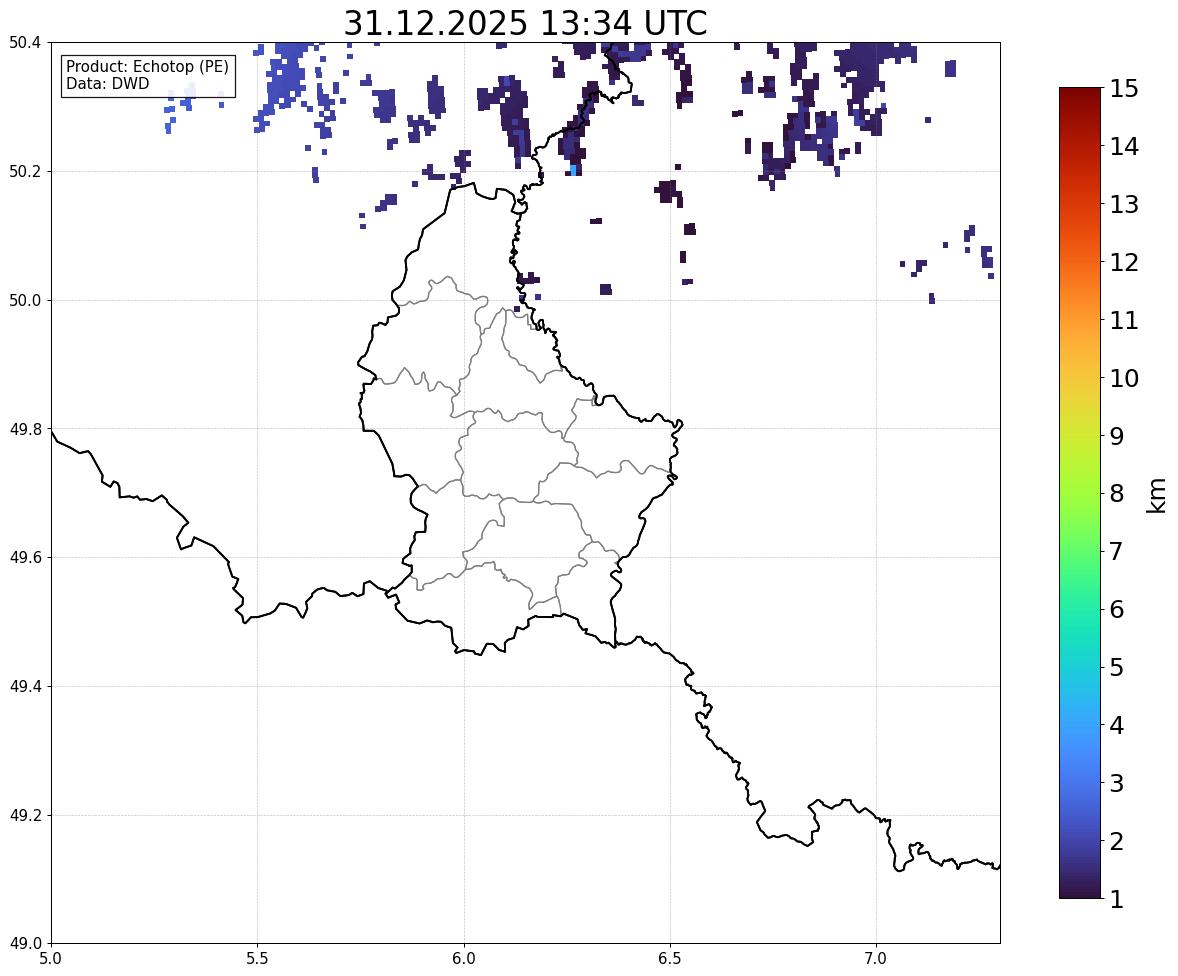Click the colorbar tick label 3
The width and height of the screenshot is (1178, 976).
click(1117, 783)
